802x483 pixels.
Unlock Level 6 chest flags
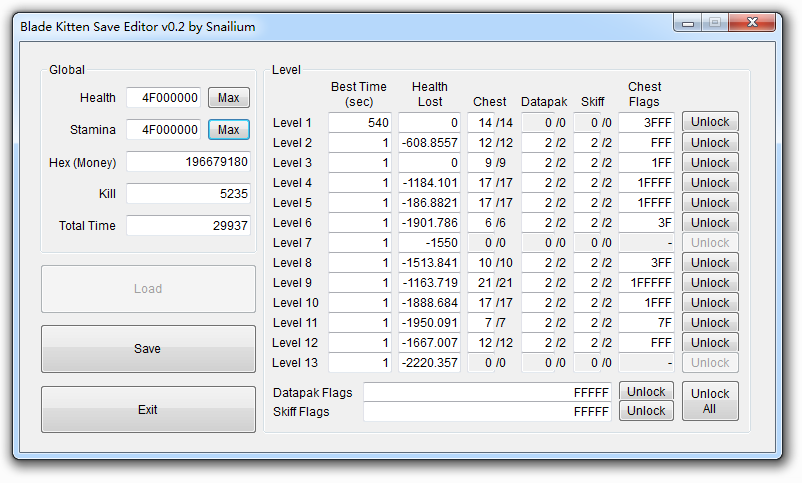(x=710, y=223)
